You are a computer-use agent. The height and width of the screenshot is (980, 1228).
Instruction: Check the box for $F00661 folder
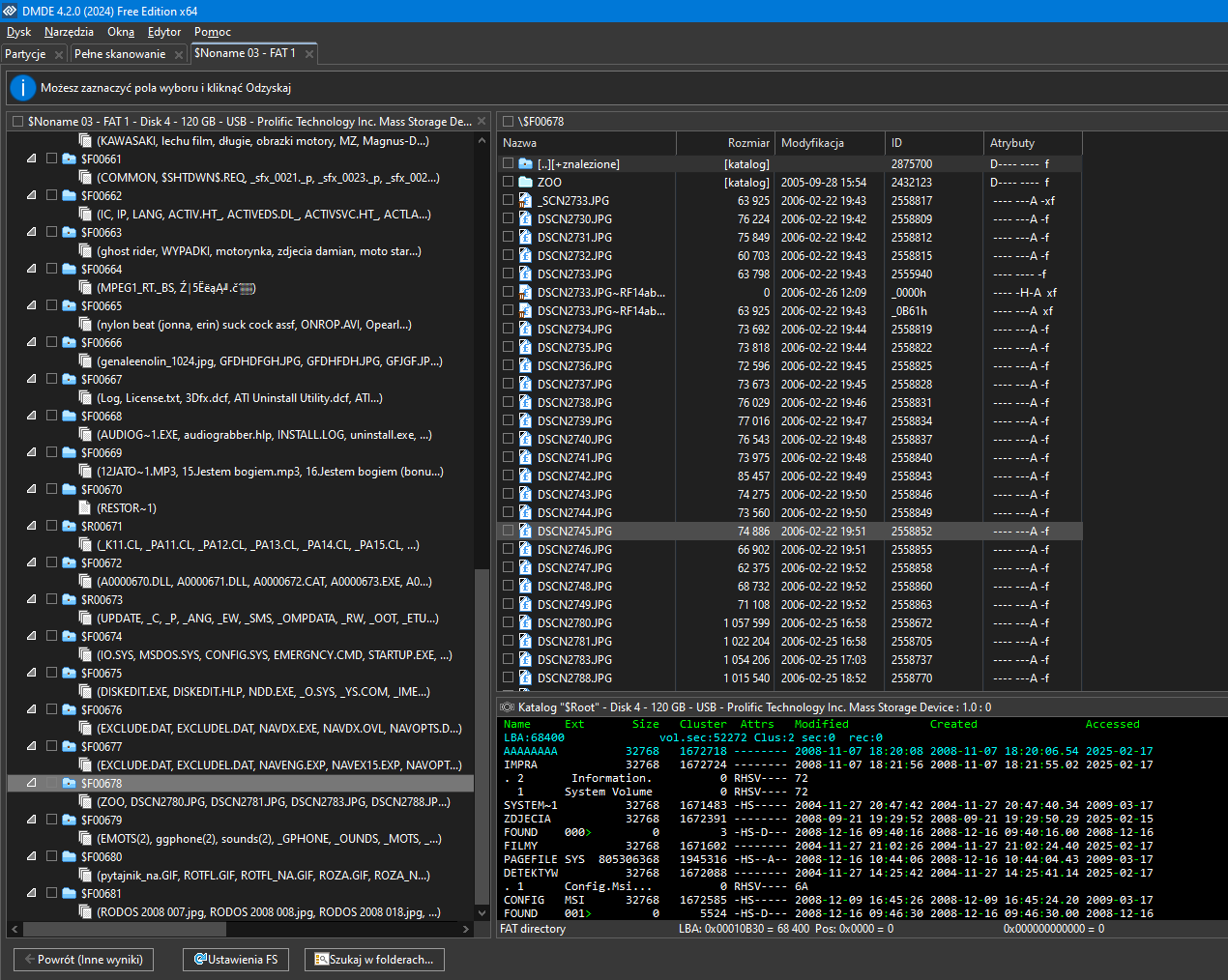tap(52, 159)
